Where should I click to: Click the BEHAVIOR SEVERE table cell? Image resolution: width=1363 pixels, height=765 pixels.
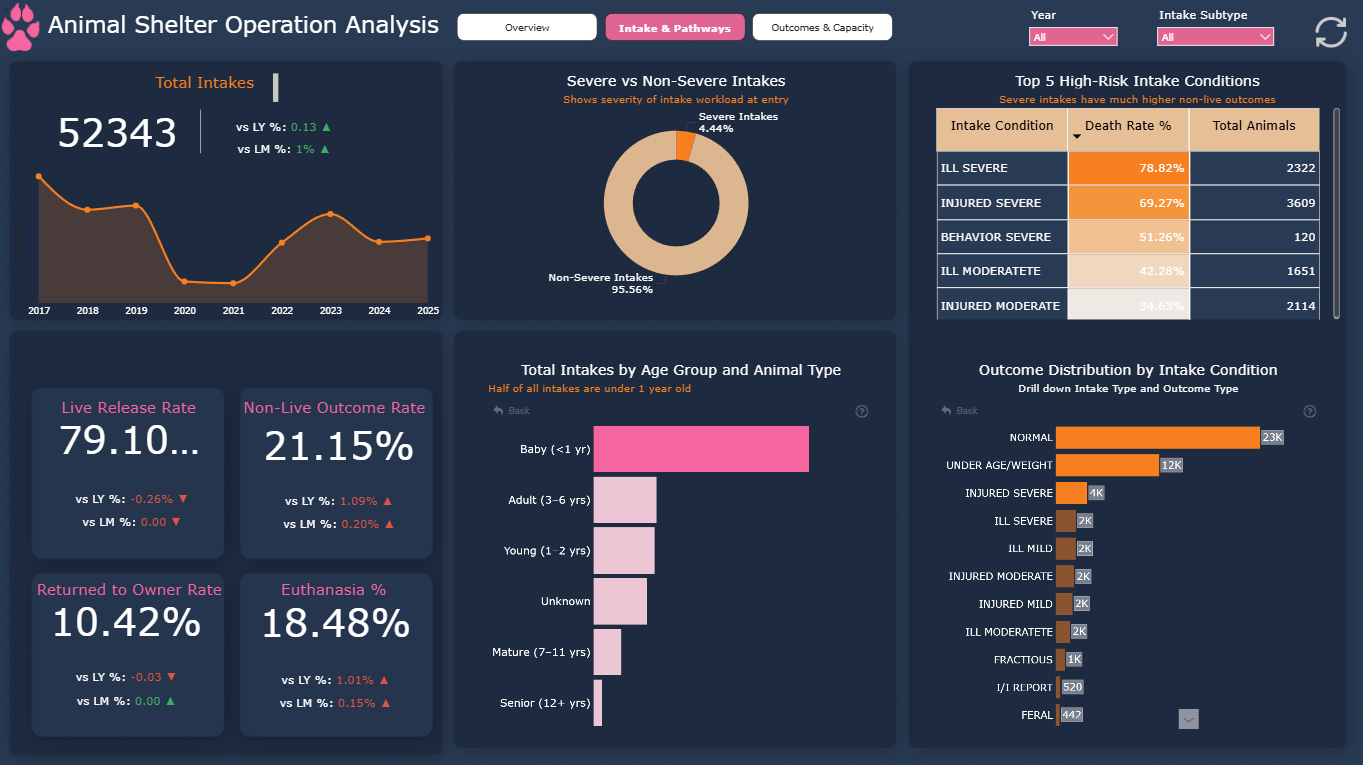pos(1002,237)
